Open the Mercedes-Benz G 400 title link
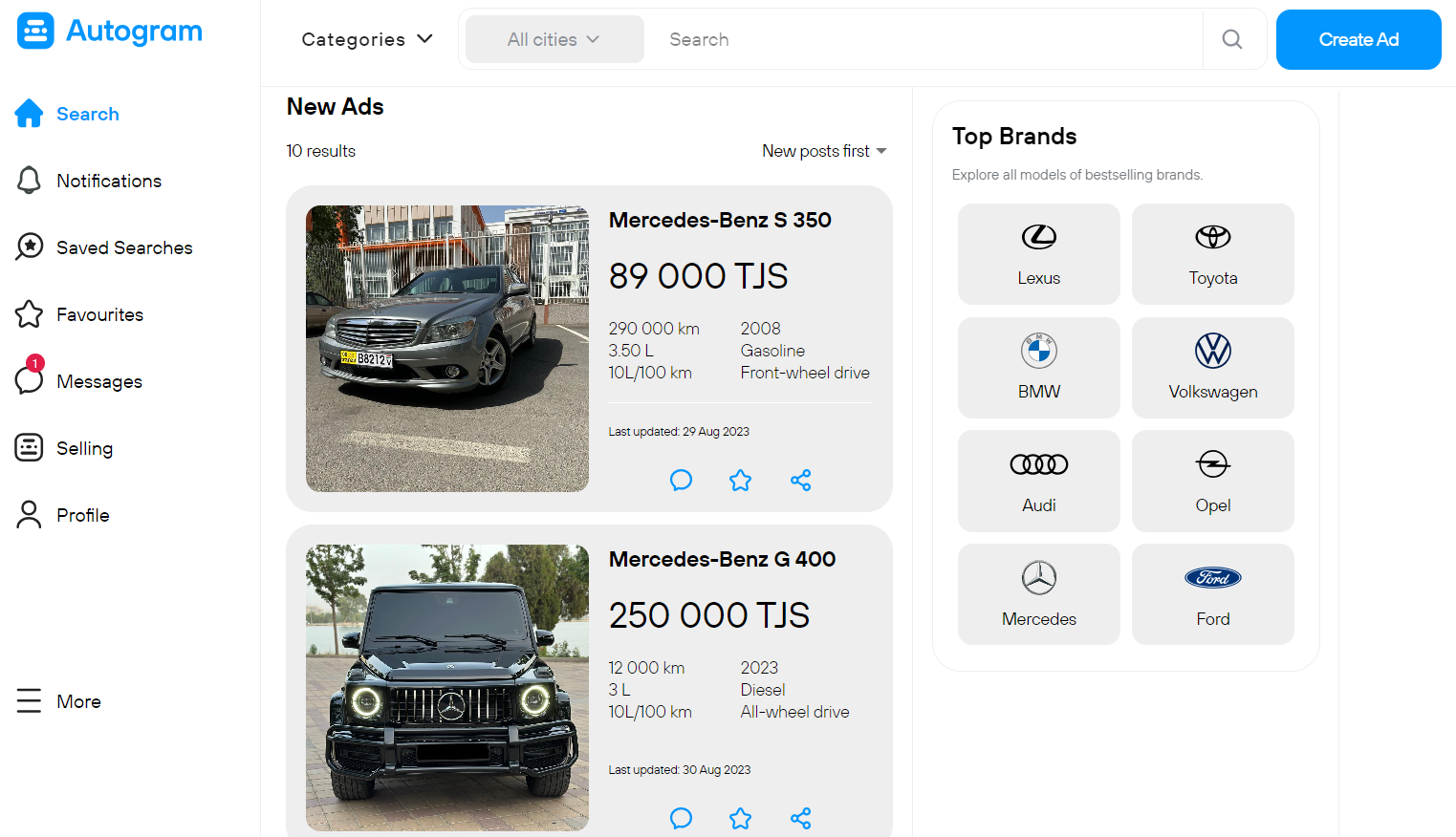This screenshot has height=837, width=1456. point(722,559)
